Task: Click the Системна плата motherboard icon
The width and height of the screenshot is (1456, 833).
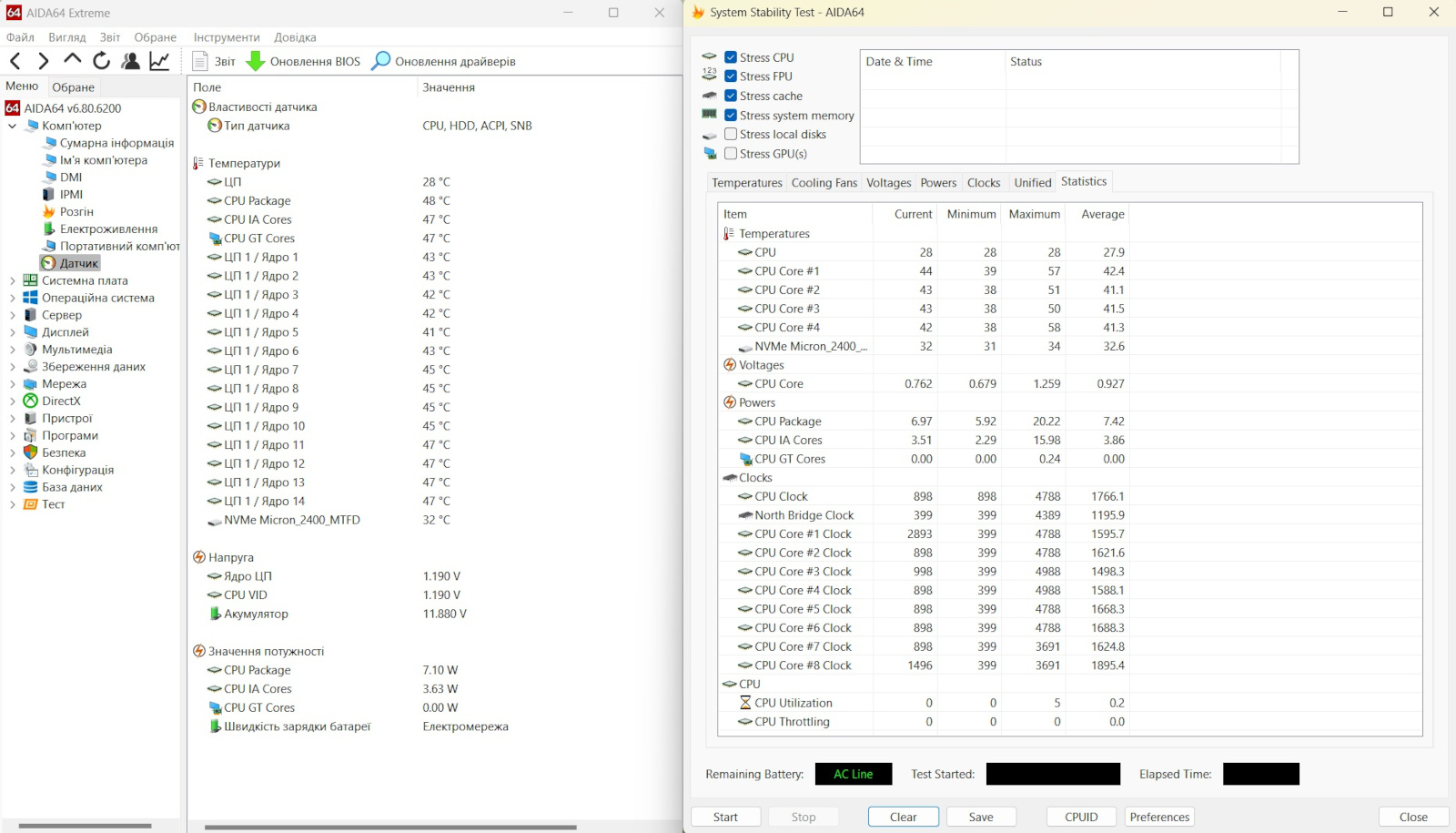Action: tap(31, 280)
